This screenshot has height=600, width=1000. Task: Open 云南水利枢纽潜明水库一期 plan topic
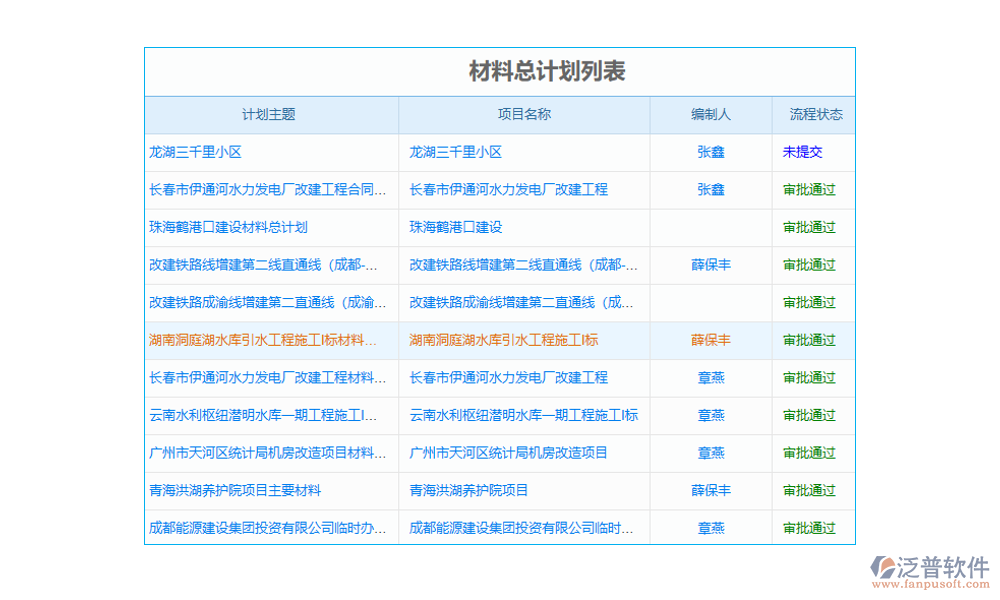267,415
